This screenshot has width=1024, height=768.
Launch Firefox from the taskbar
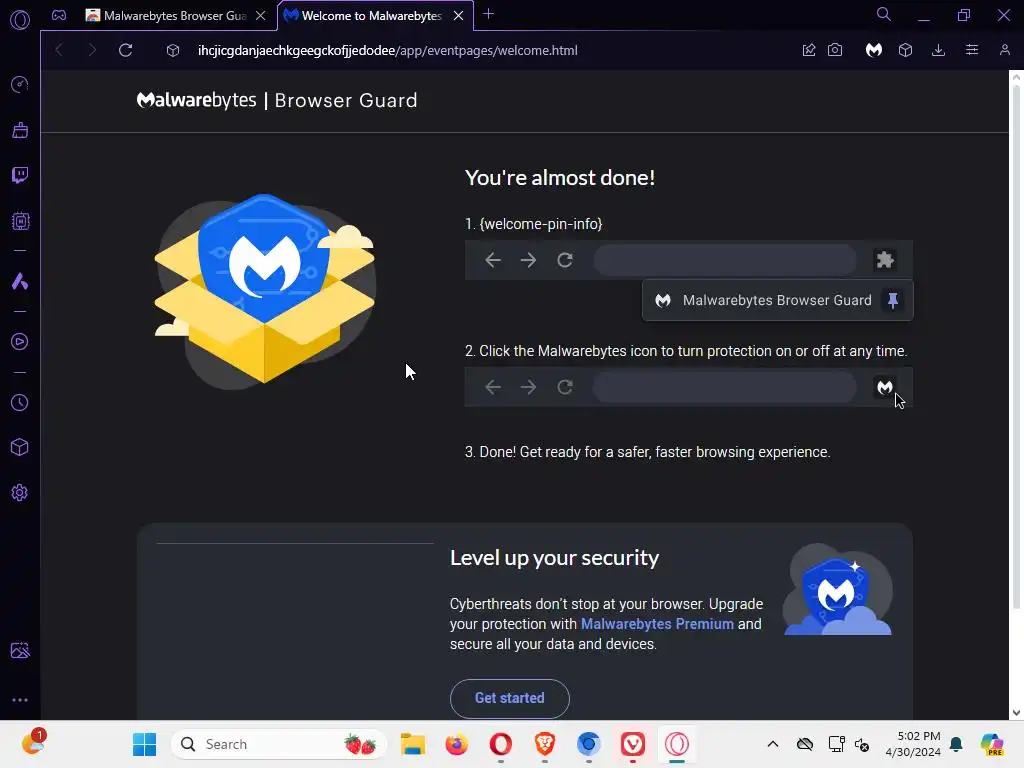456,744
